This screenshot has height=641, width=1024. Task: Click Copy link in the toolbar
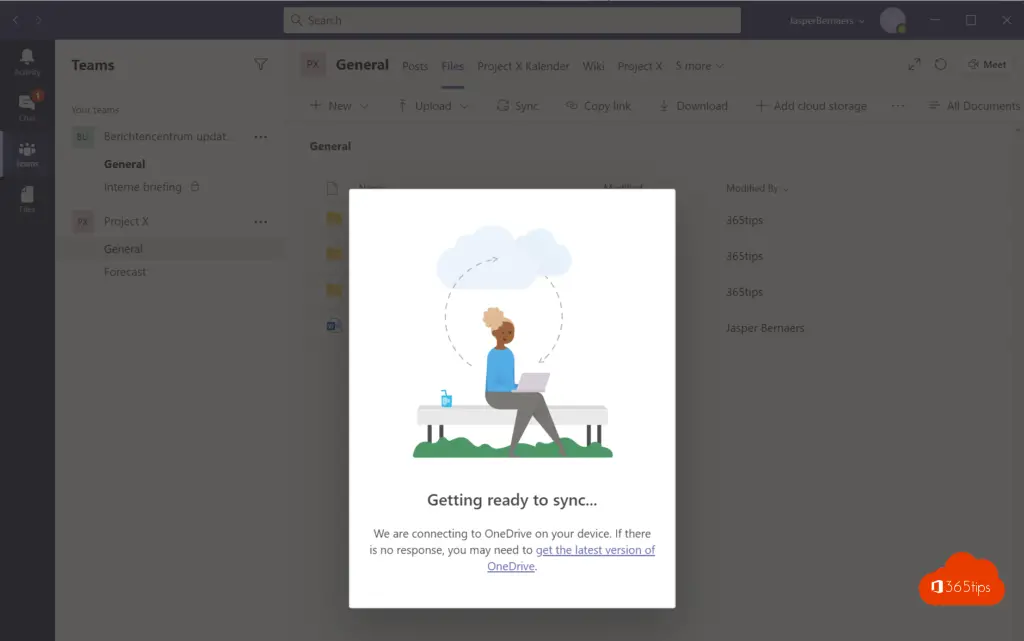(598, 106)
